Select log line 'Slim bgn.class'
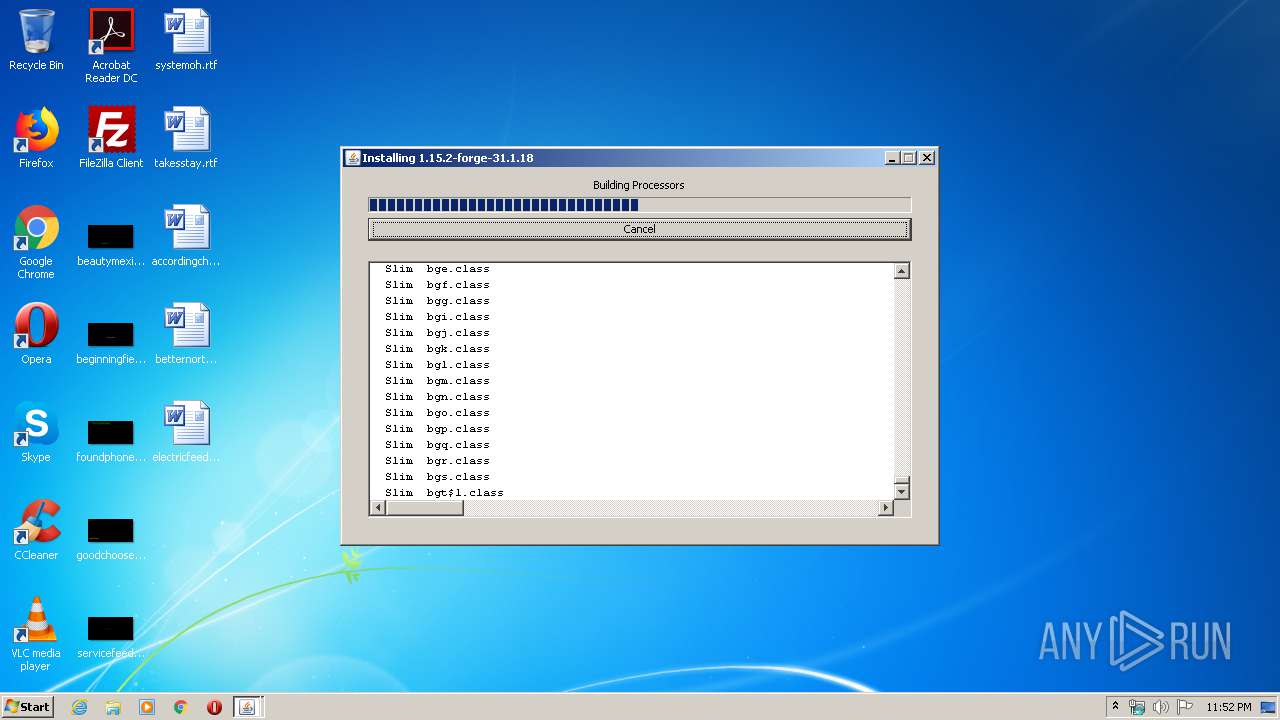Screen dimensions: 1280x720 pos(437,397)
